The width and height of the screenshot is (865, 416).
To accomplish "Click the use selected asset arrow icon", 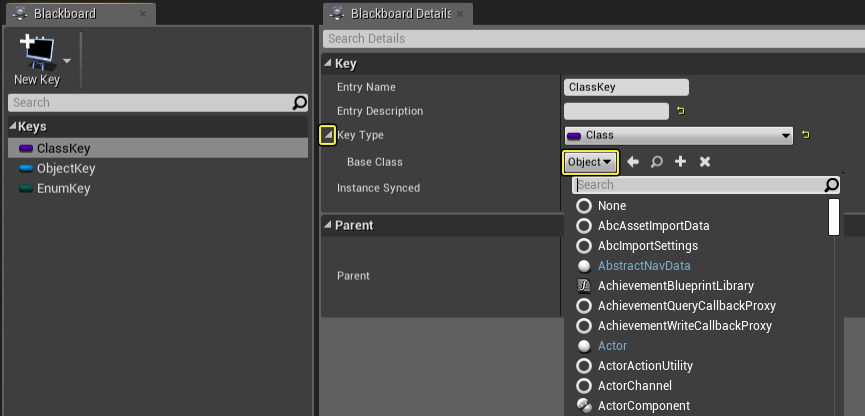I will pos(633,162).
